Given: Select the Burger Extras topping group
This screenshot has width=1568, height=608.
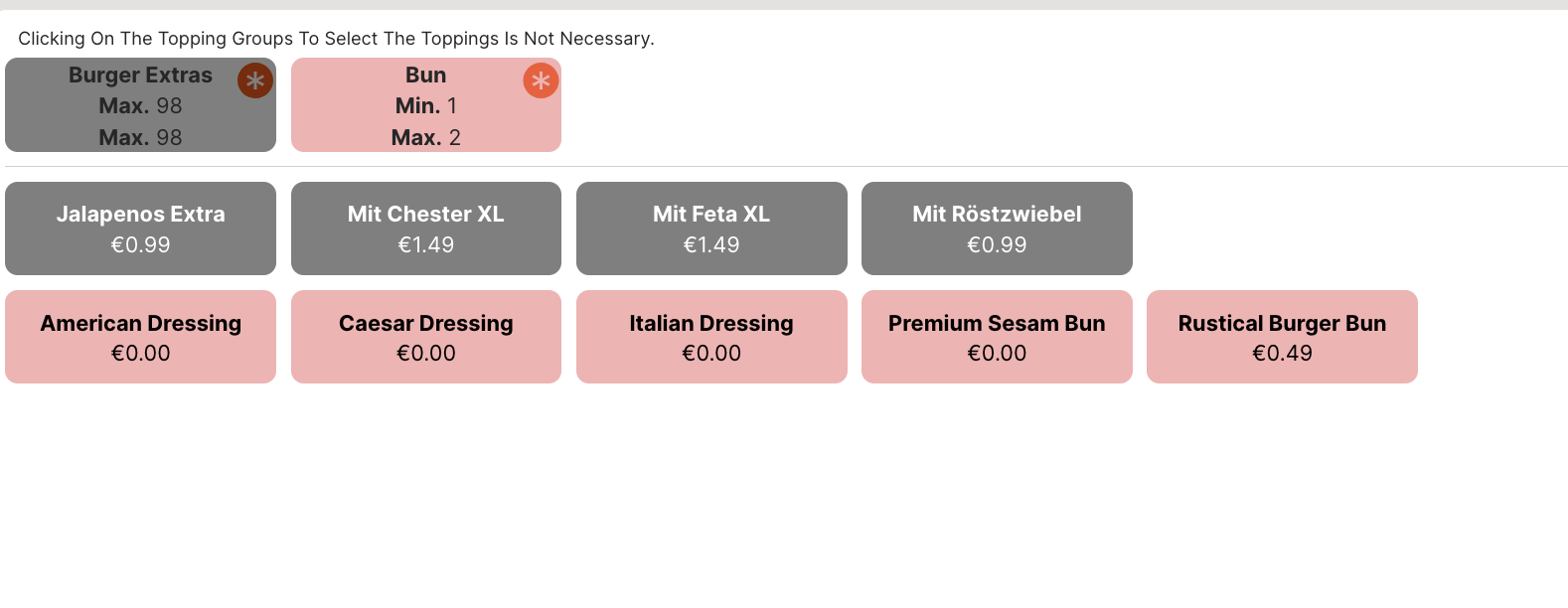Looking at the screenshot, I should [140, 105].
